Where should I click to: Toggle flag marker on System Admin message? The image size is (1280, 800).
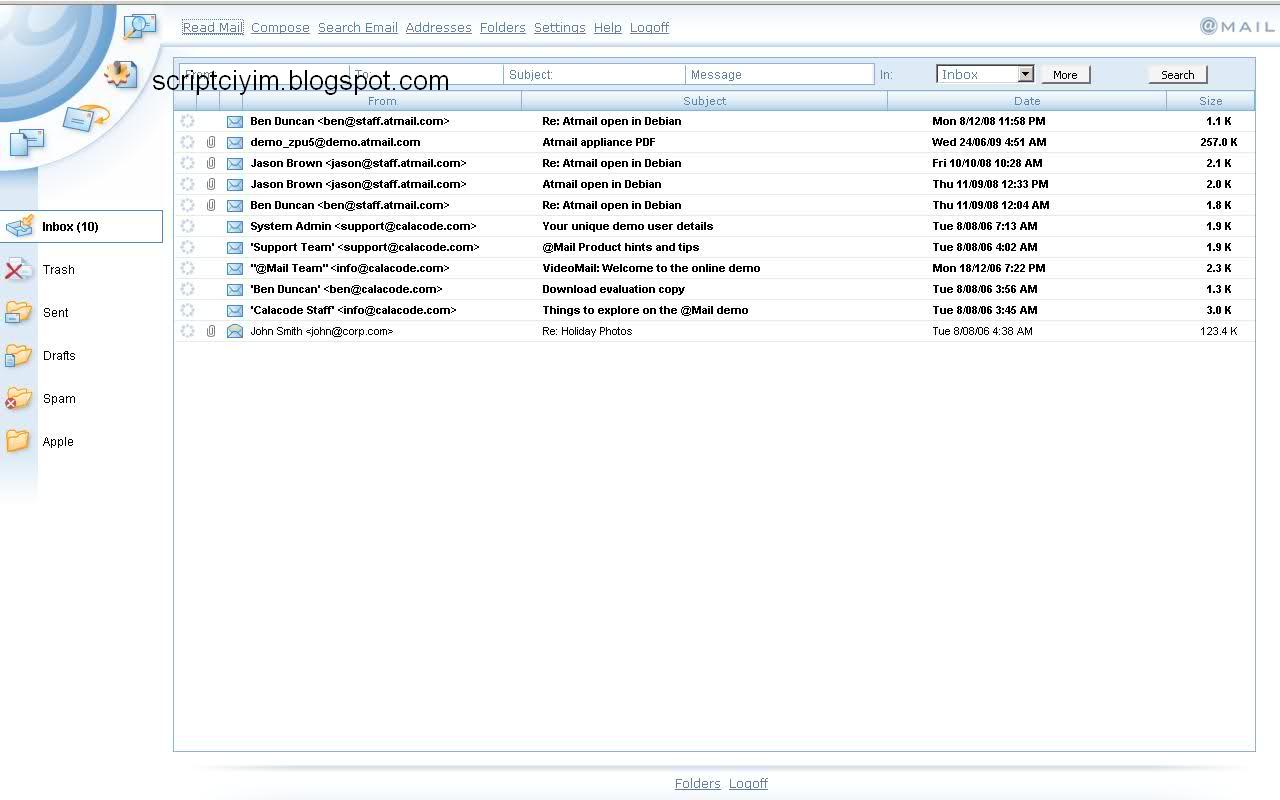tap(187, 226)
